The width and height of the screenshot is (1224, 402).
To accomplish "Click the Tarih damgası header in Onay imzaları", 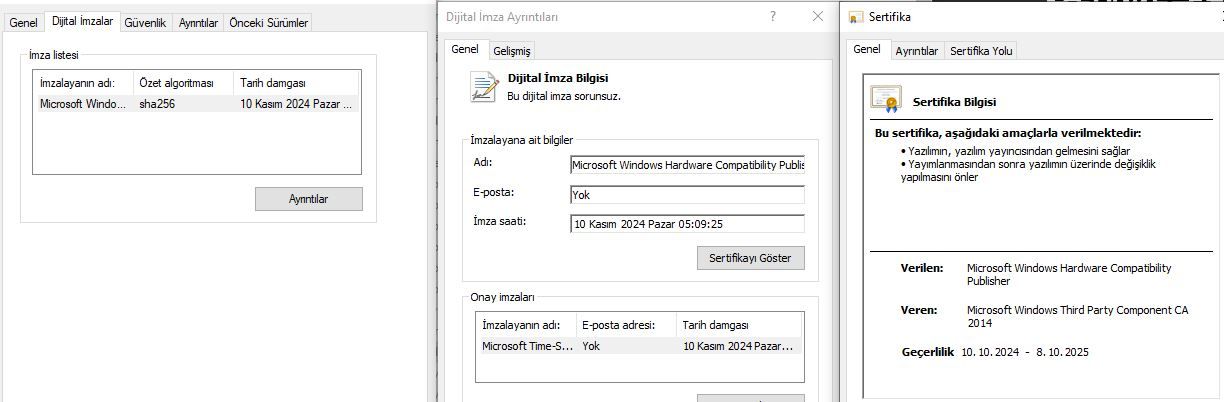I will [x=739, y=325].
